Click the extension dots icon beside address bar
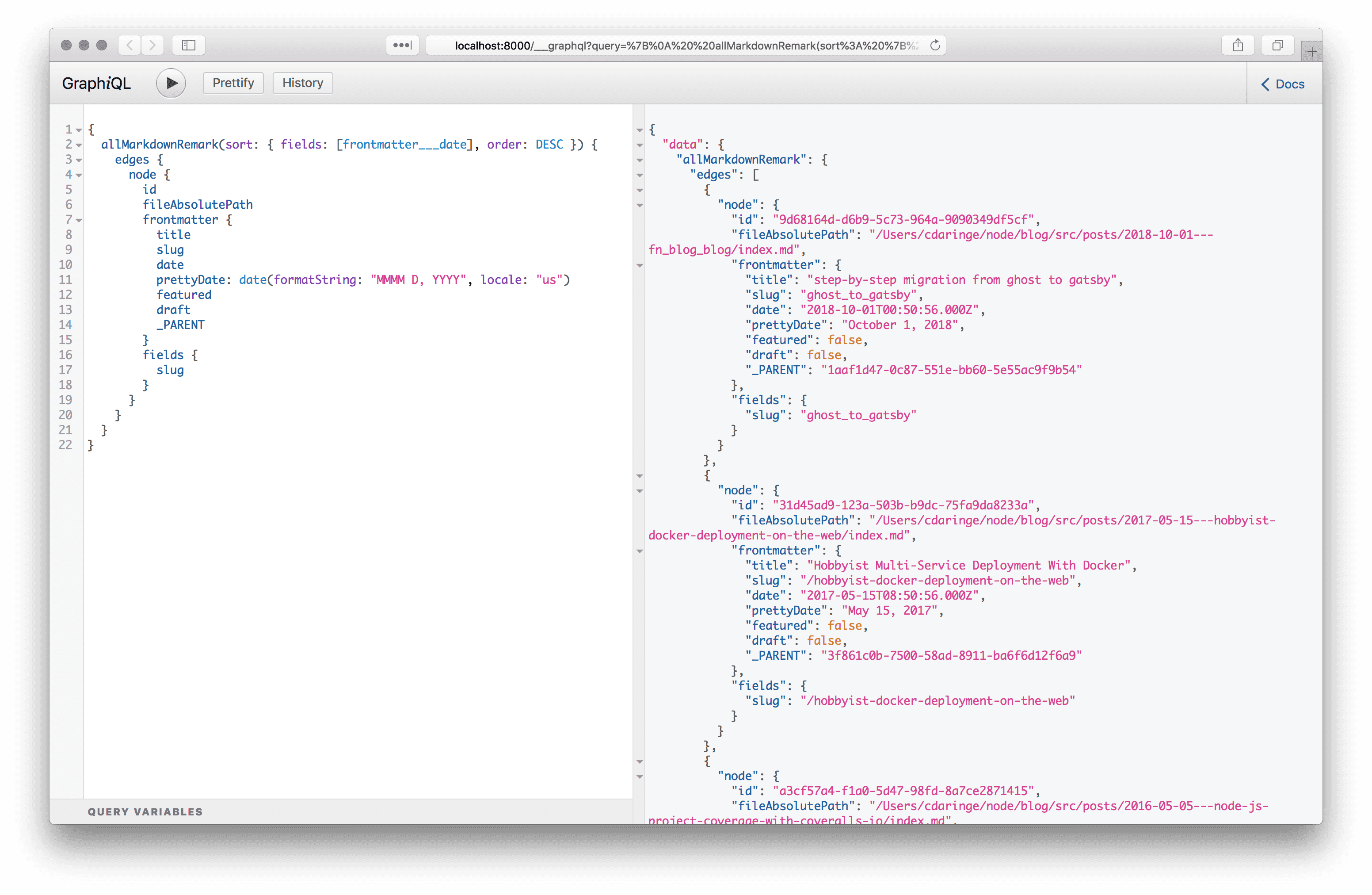 pos(402,45)
